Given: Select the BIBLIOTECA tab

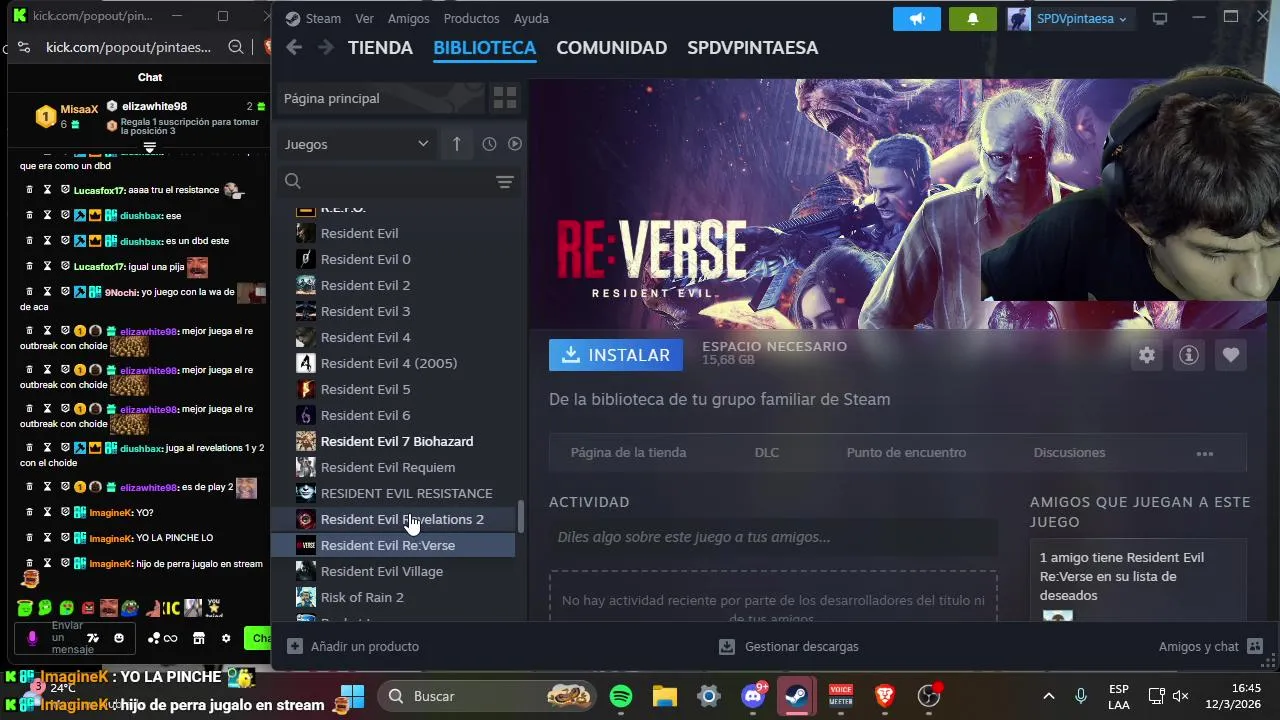Looking at the screenshot, I should coord(484,47).
